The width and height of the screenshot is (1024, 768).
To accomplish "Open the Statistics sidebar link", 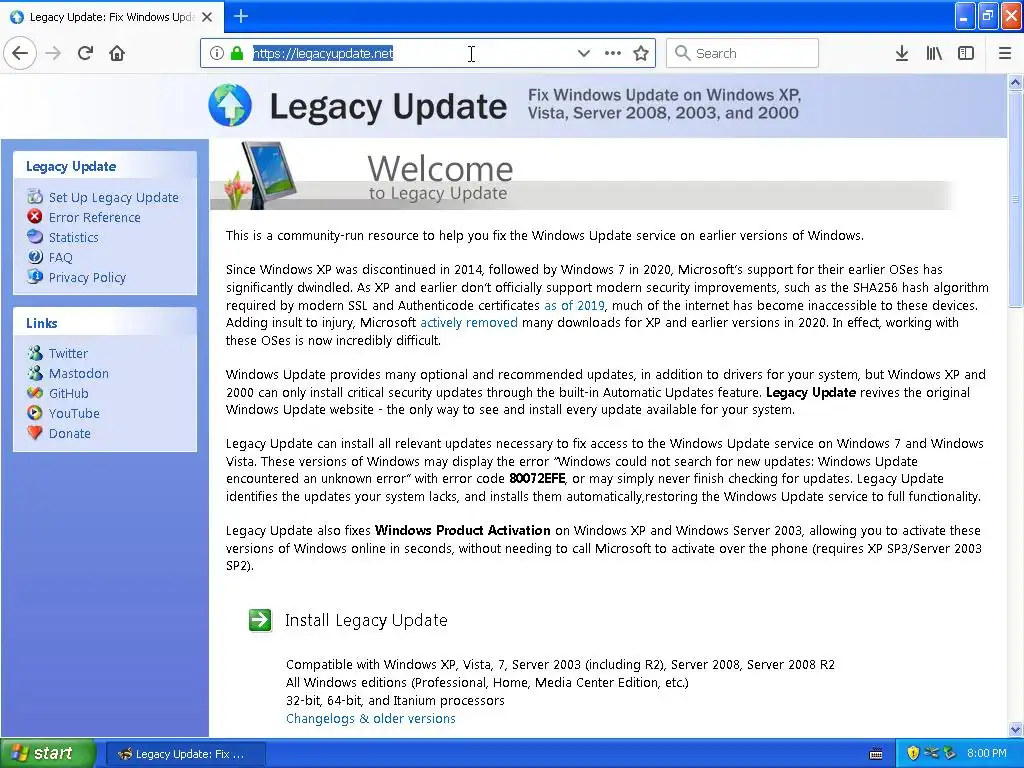I will pyautogui.click(x=73, y=238).
